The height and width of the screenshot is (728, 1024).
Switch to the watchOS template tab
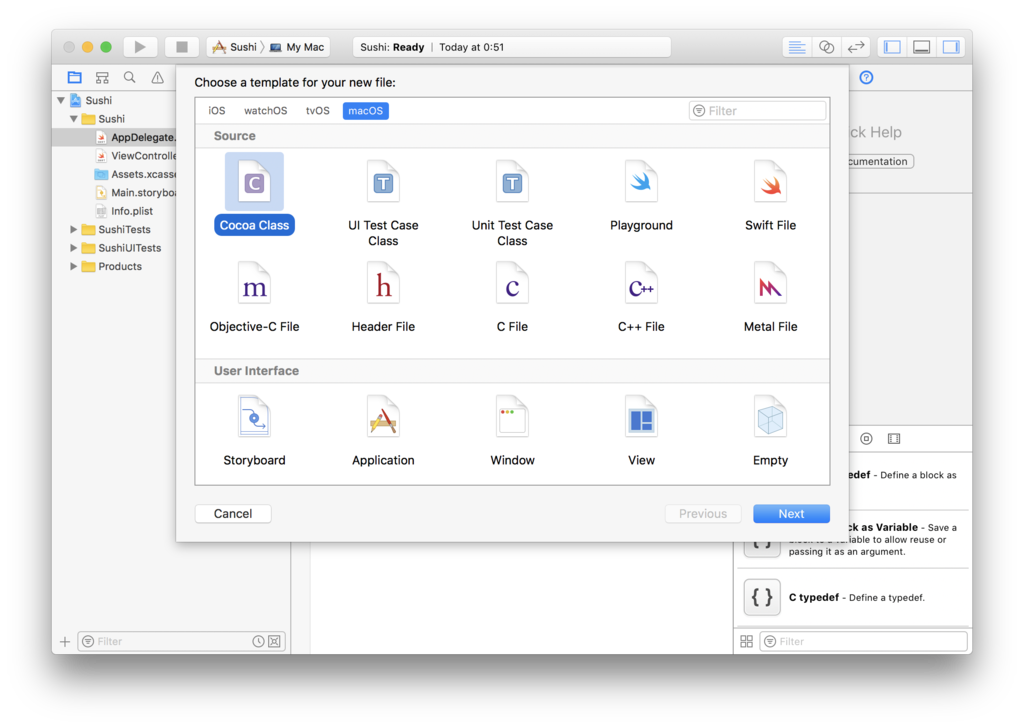pos(265,110)
